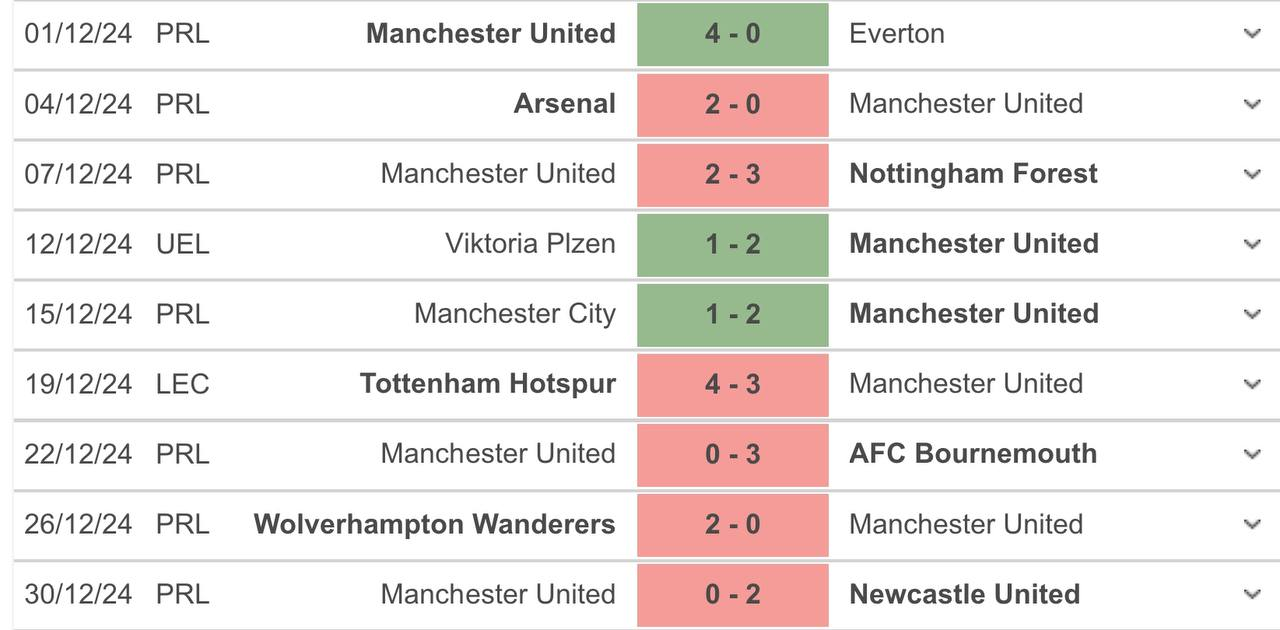Click the LEC competition label
1280x630 pixels.
182,384
